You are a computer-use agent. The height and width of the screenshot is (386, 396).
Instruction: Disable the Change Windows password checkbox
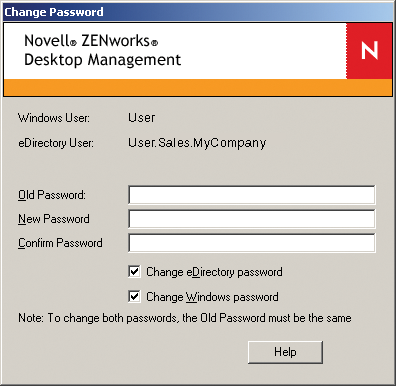click(x=134, y=296)
